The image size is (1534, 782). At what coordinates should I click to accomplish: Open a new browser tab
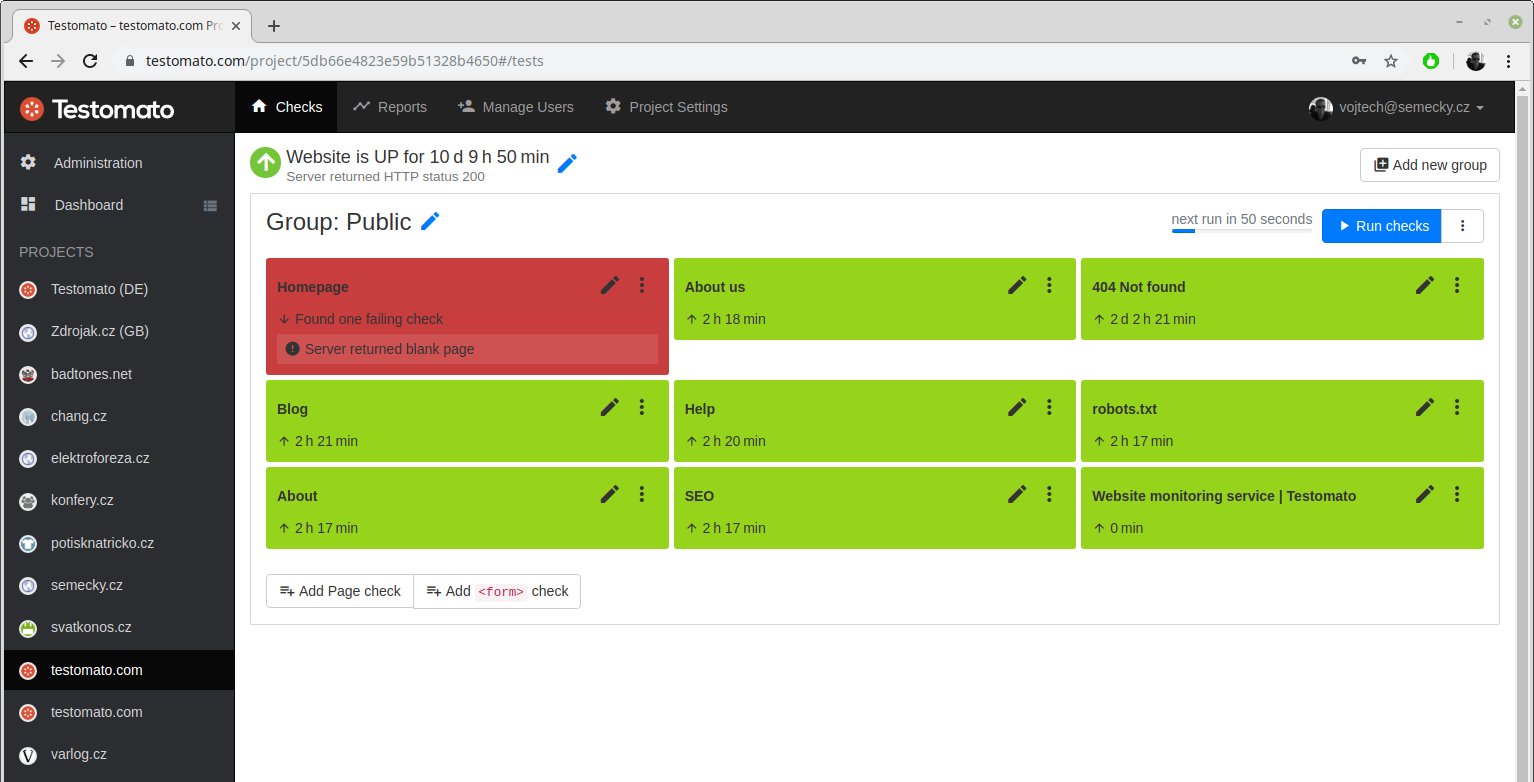pos(274,26)
